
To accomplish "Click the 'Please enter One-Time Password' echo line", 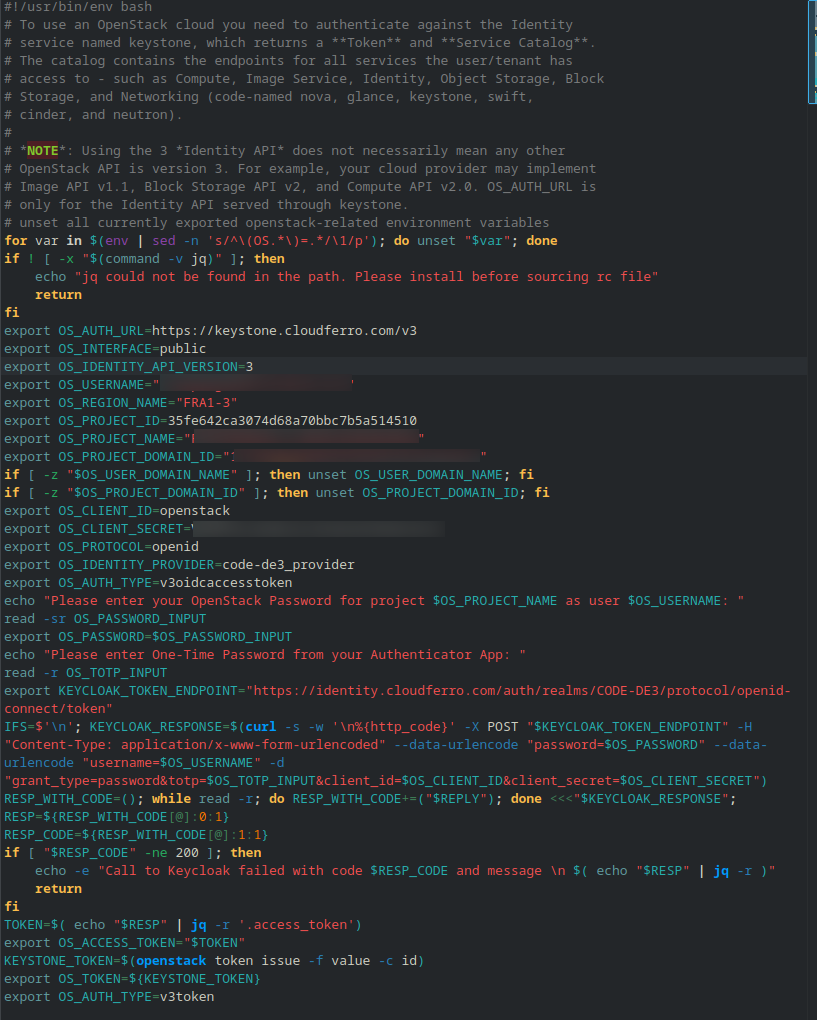I will pos(265,654).
